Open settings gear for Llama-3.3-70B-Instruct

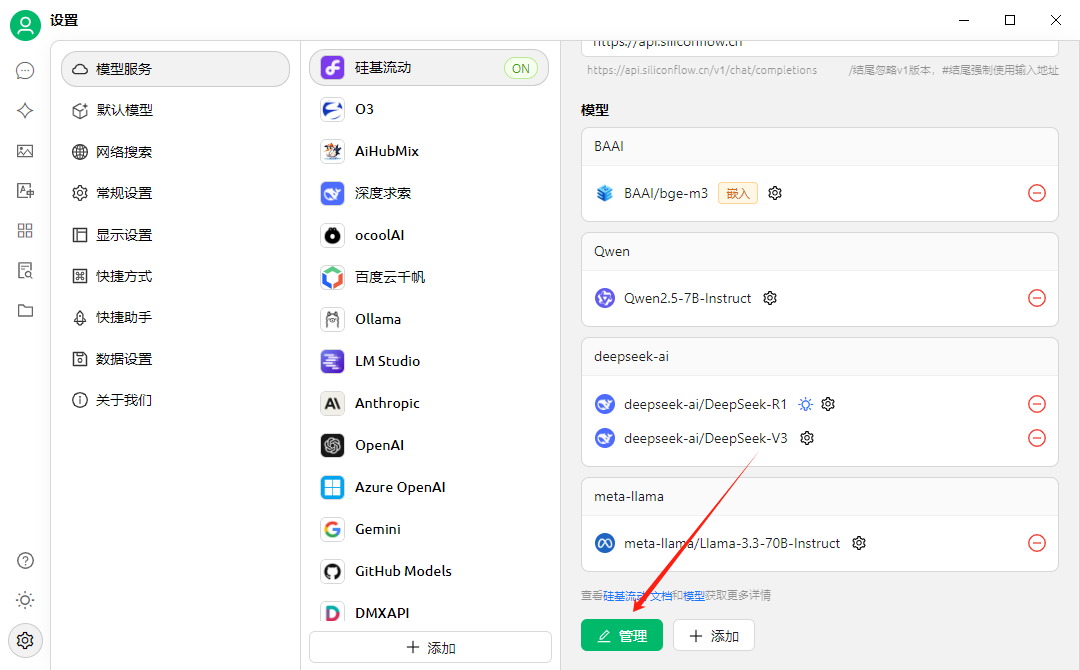pos(858,543)
